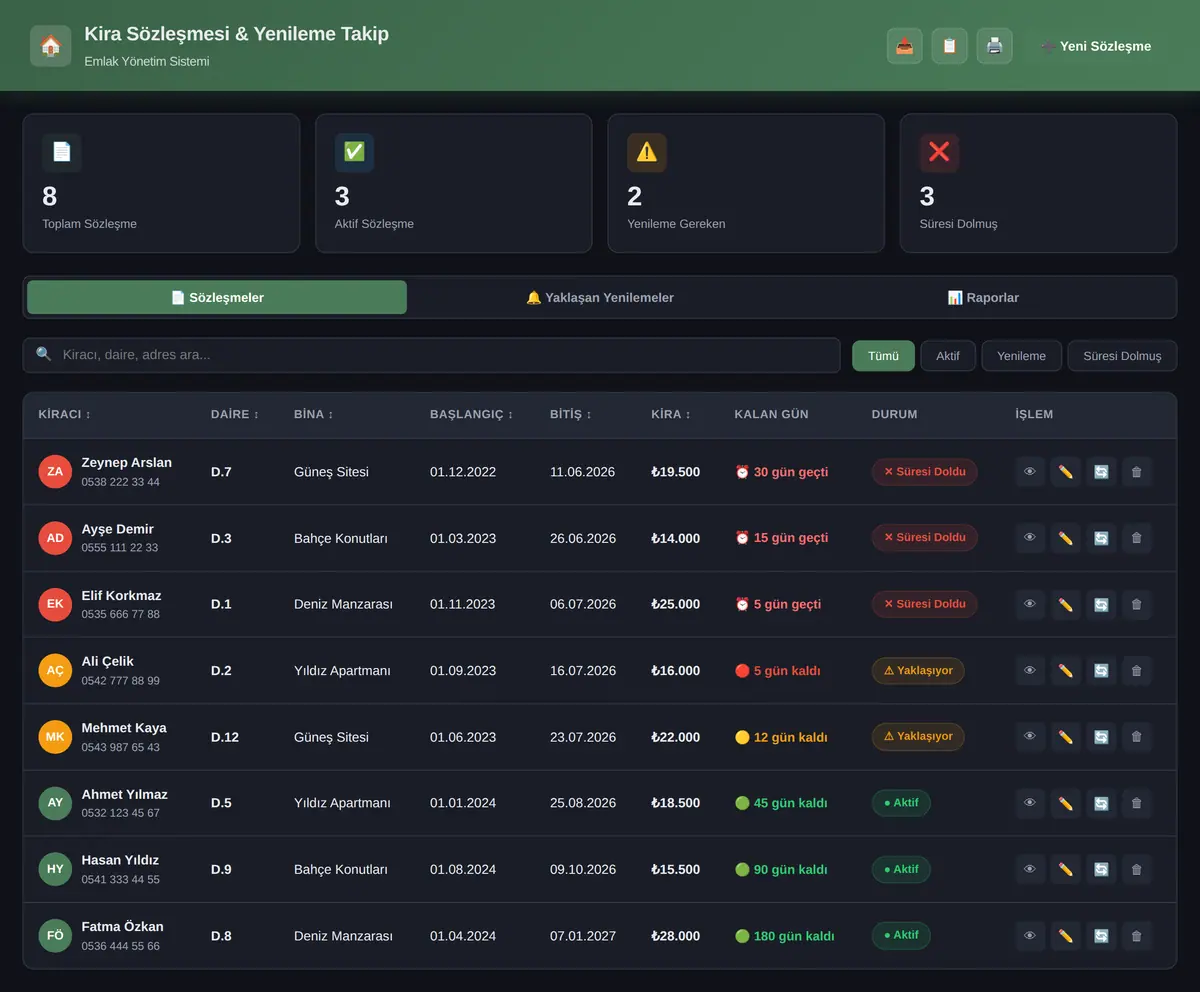Click the tenant search input field

click(x=432, y=355)
